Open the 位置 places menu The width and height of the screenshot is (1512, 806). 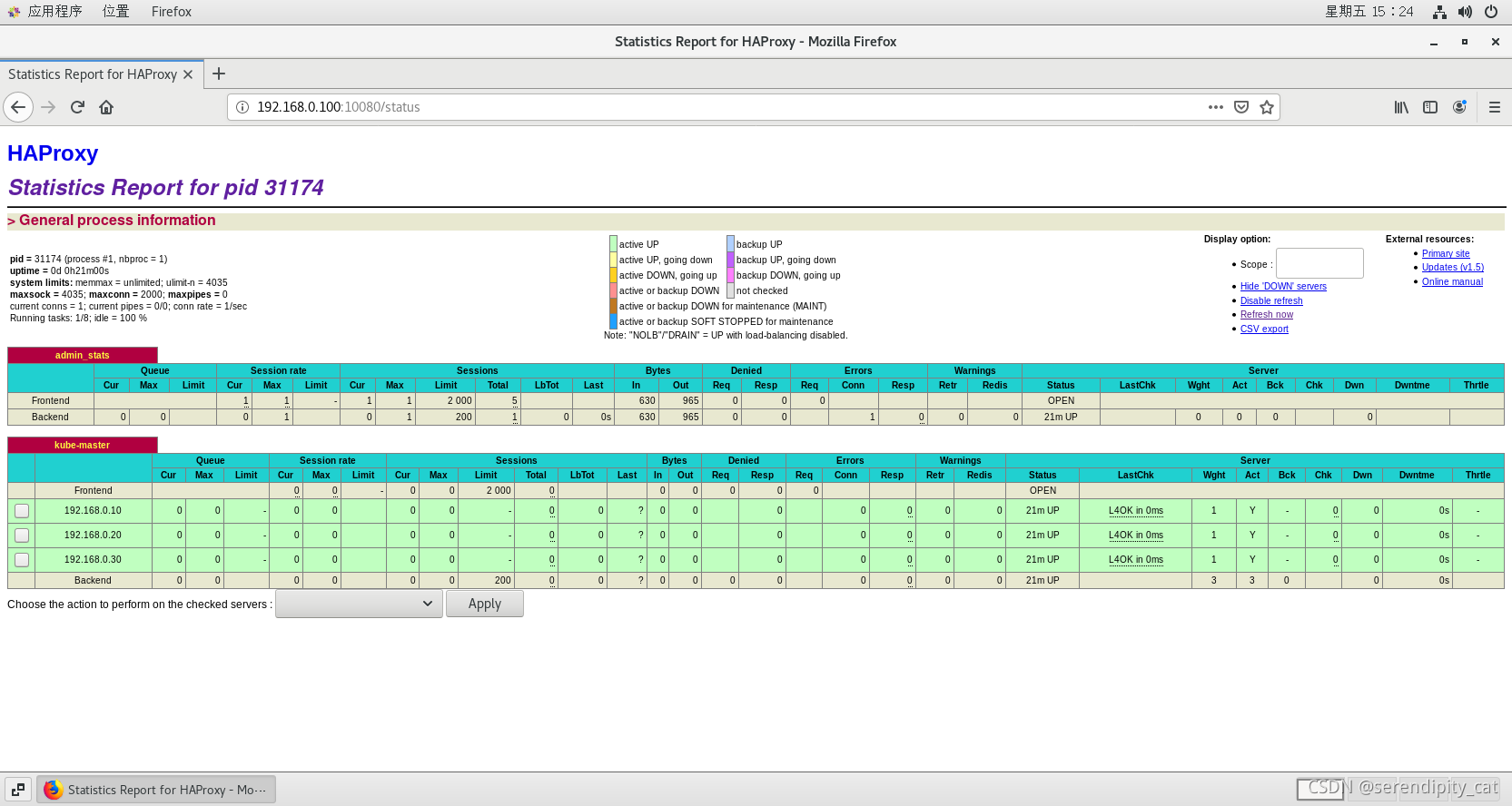tap(115, 12)
